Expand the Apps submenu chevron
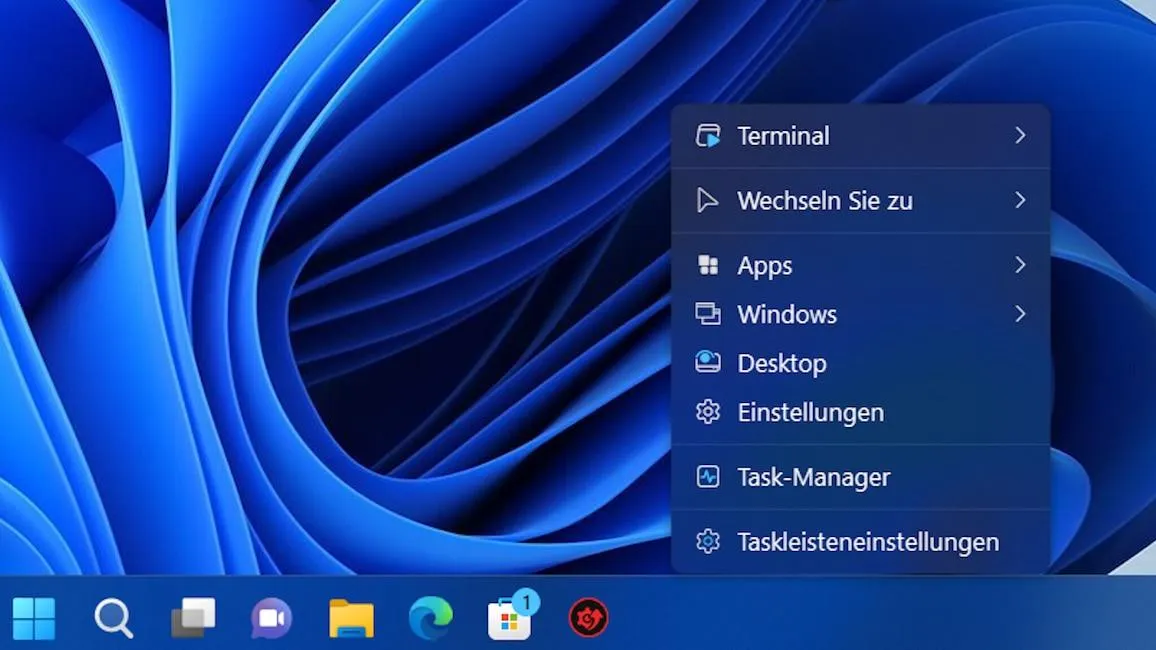The image size is (1156, 650). 1020,265
